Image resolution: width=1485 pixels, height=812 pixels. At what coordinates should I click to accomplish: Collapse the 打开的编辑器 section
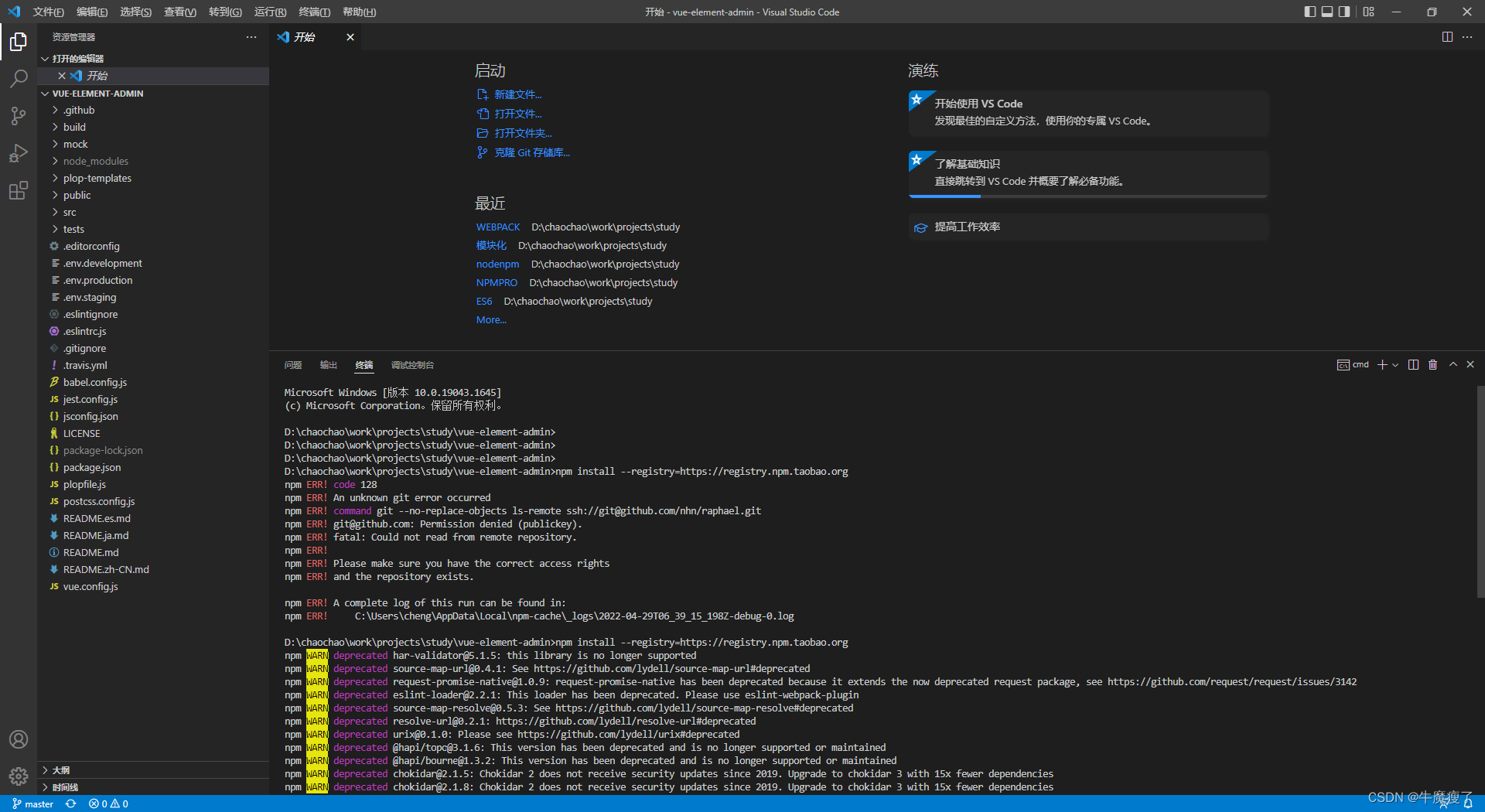[x=153, y=59]
